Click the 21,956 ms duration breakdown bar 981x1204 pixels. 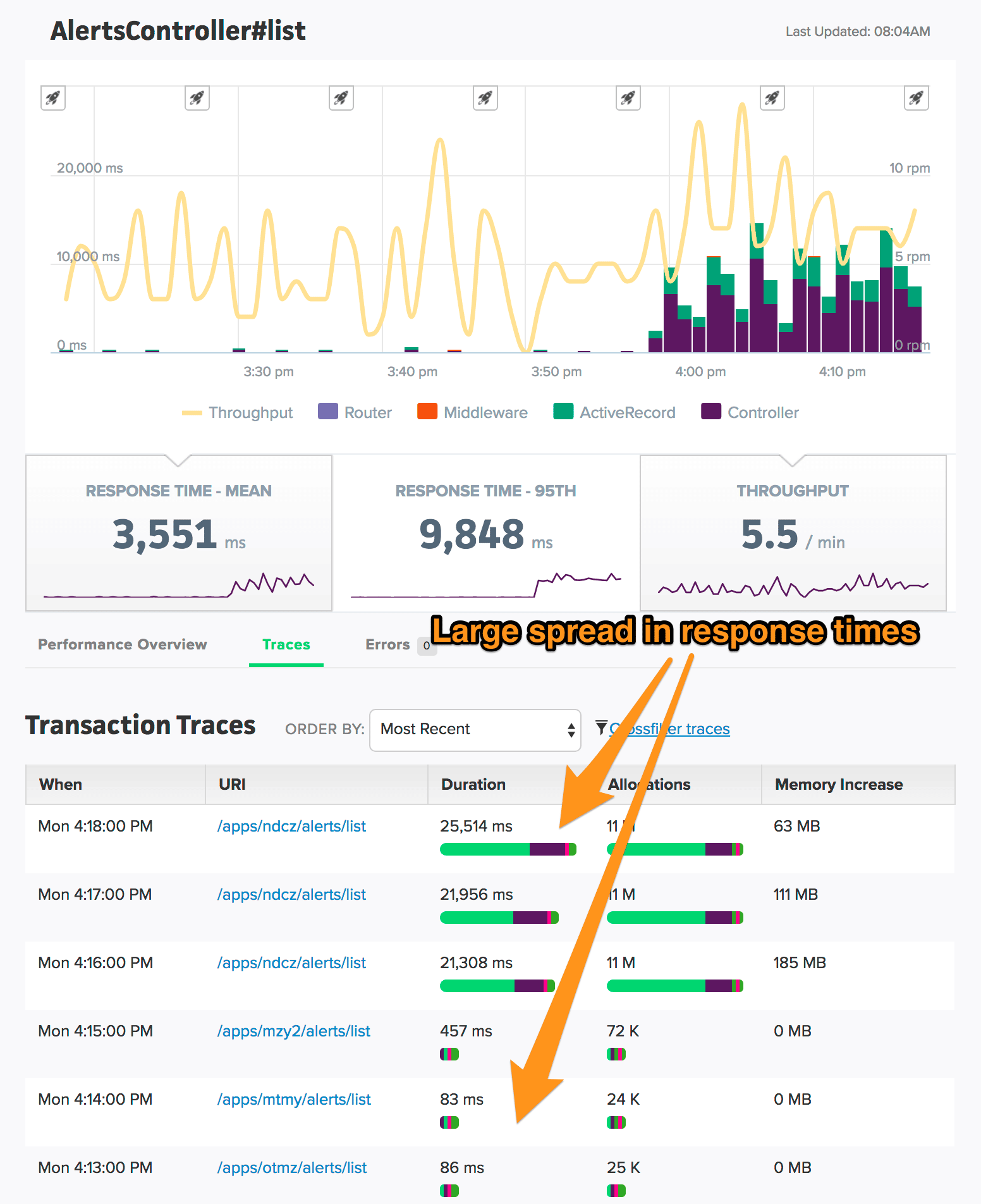tap(499, 918)
